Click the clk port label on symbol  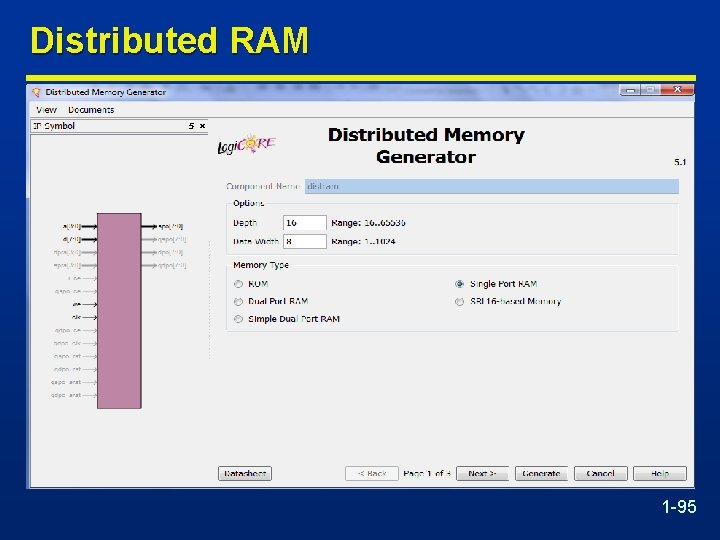pyautogui.click(x=76, y=317)
